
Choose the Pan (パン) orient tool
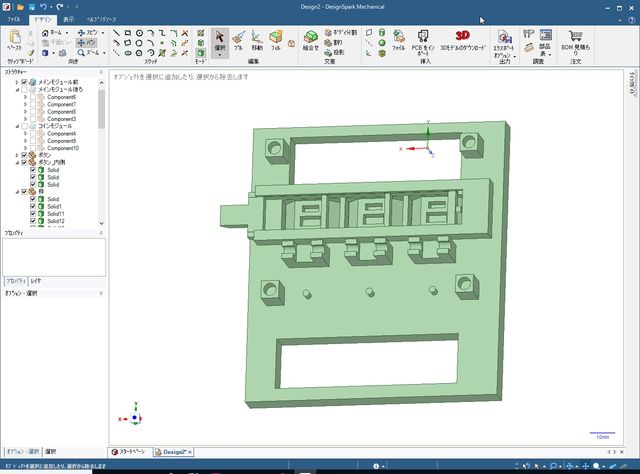[x=86, y=42]
